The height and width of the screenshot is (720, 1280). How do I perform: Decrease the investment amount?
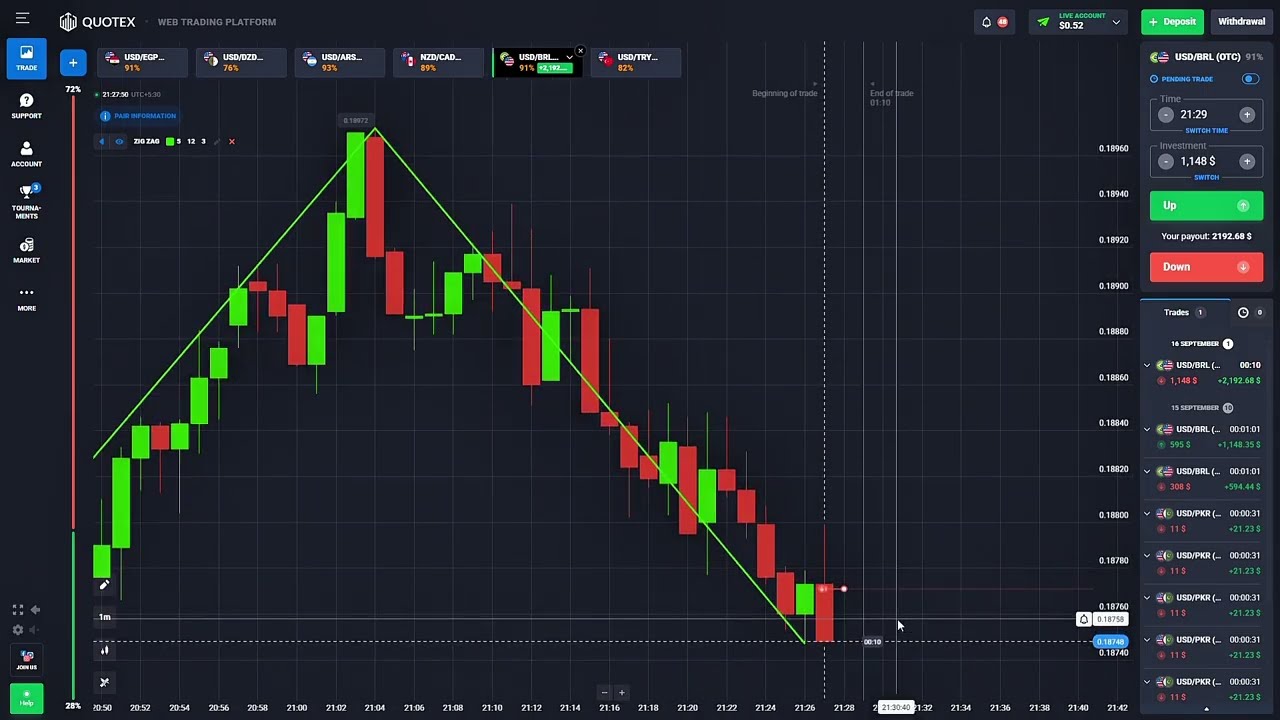point(1165,161)
